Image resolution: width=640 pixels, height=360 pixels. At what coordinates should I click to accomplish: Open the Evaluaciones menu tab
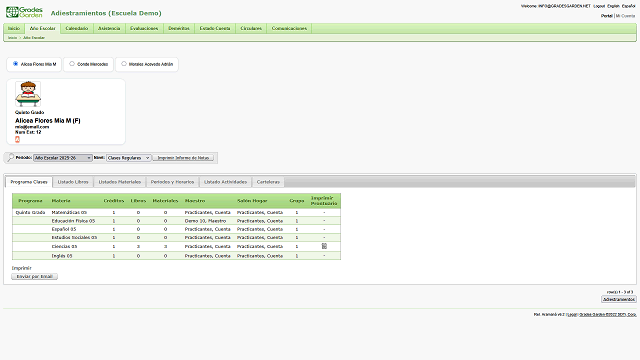tap(144, 28)
